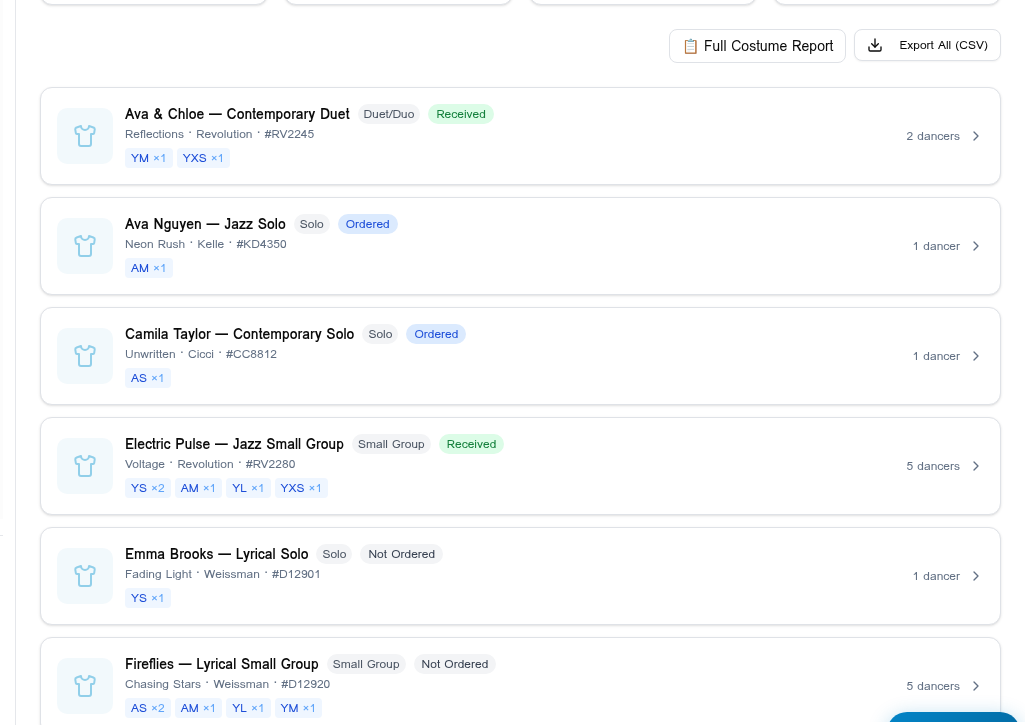Expand Fireflies Lyrical Small Group chevron
Screen dimensions: 1025x725
[975, 686]
